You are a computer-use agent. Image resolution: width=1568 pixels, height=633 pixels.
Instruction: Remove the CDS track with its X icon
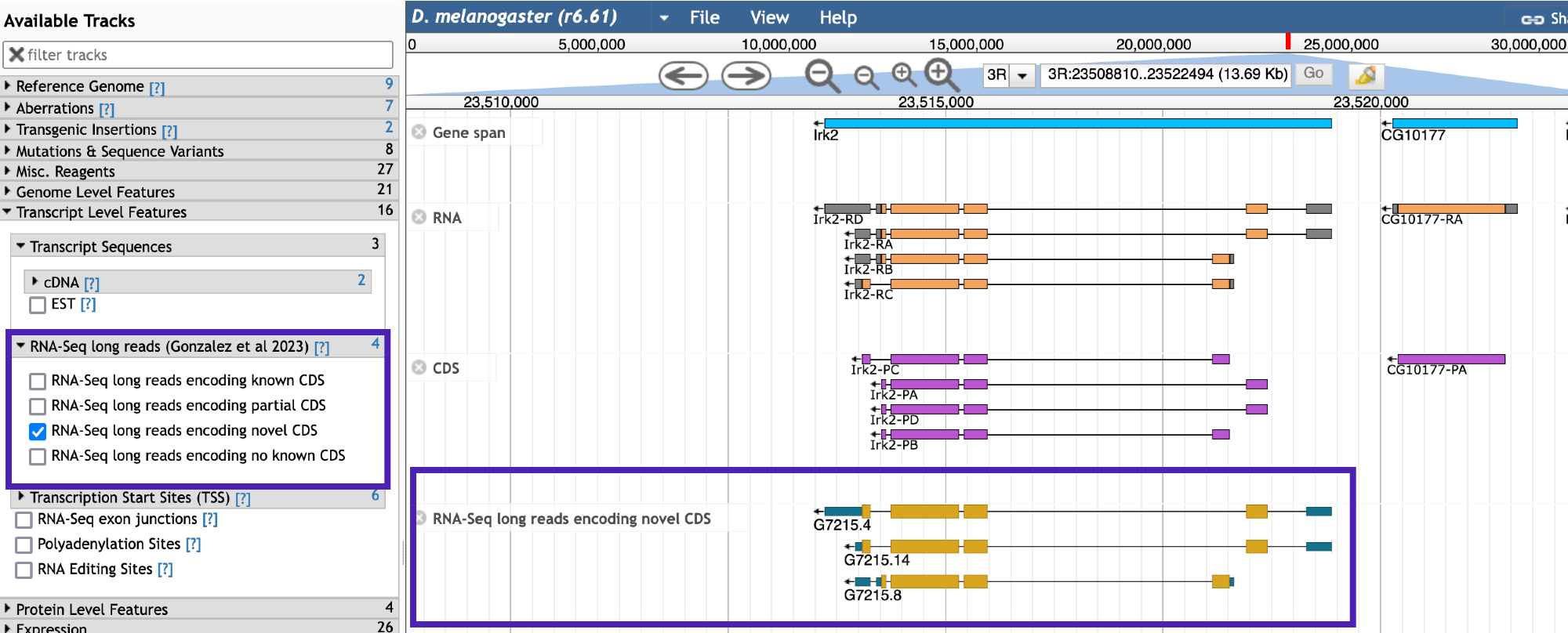click(x=419, y=367)
